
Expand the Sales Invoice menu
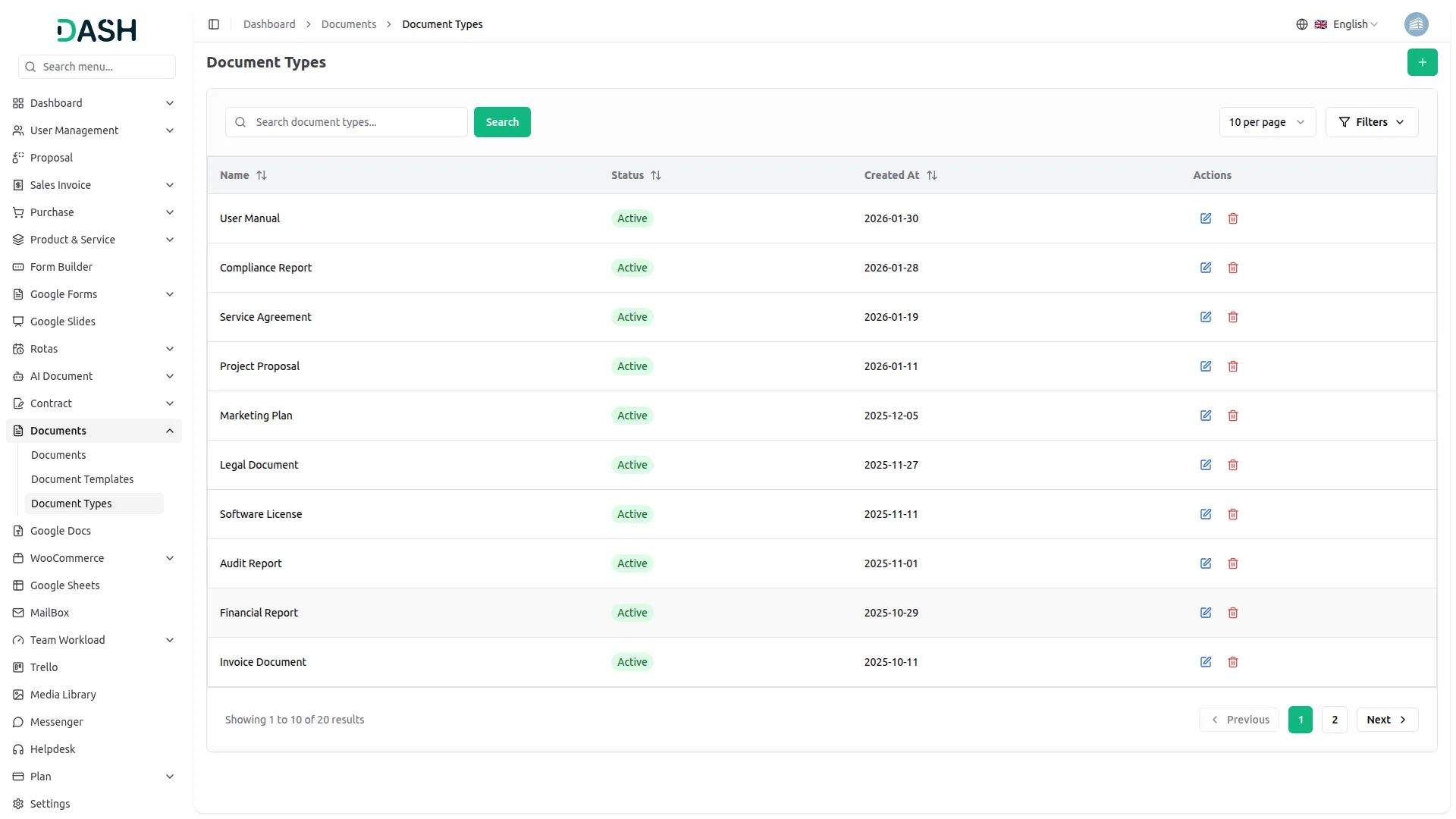tap(93, 184)
